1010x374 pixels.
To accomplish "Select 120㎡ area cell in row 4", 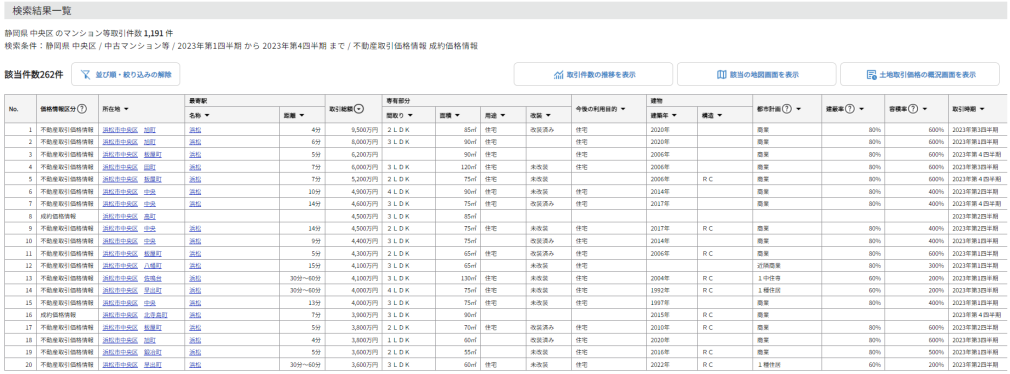I will [457, 167].
